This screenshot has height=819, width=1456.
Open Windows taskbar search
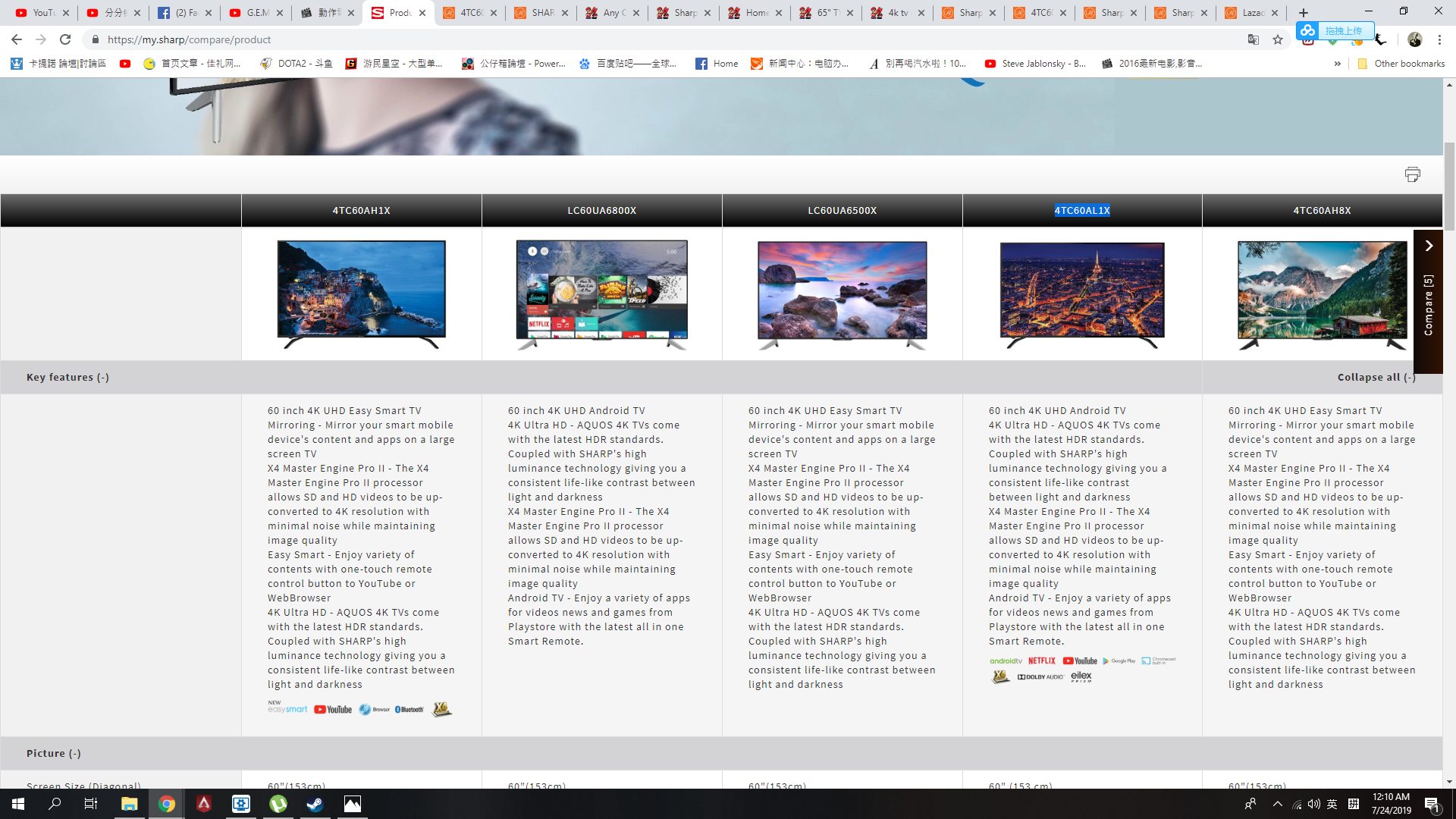pyautogui.click(x=55, y=804)
